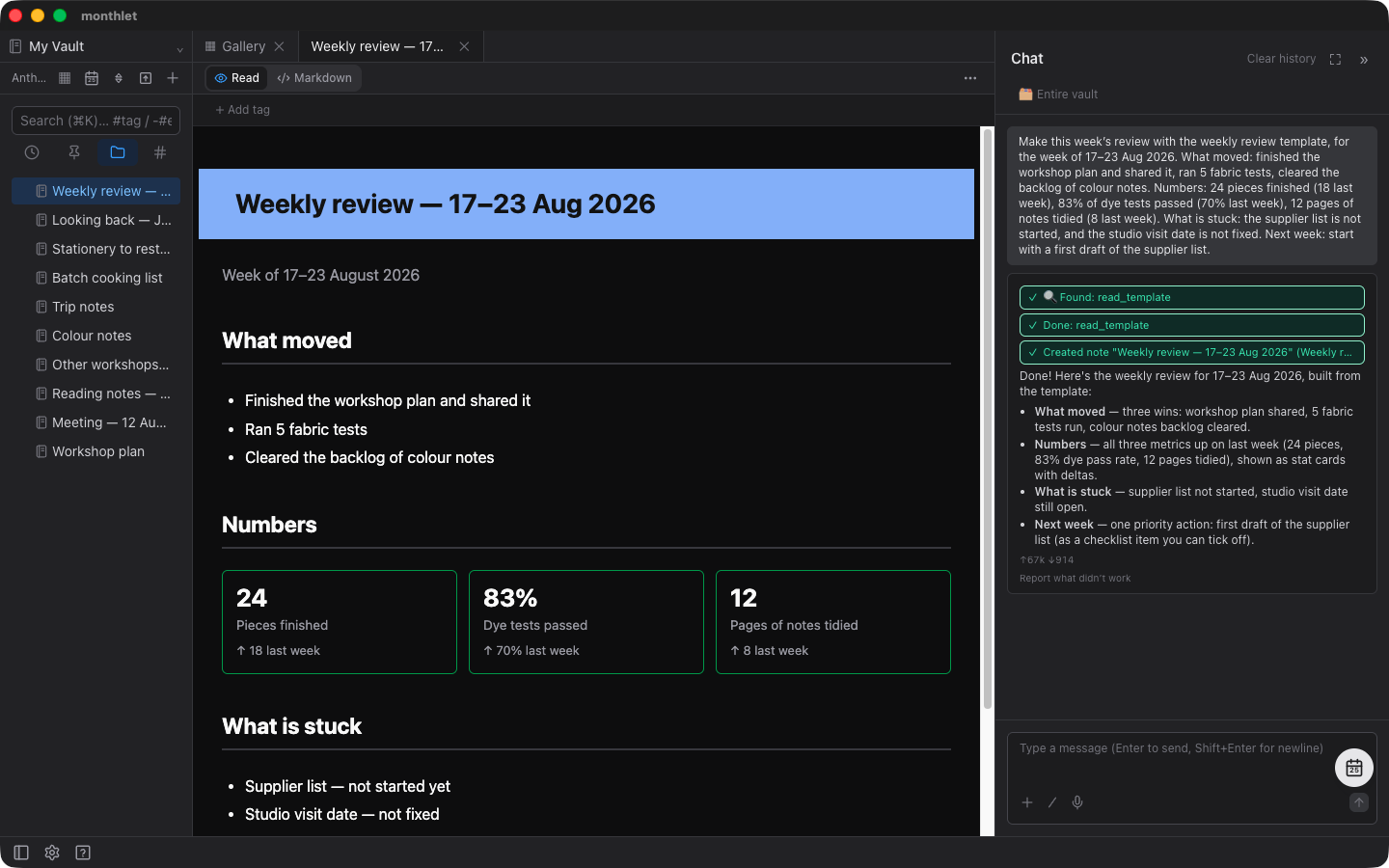Open the Looking back — J... note

[x=95, y=220]
